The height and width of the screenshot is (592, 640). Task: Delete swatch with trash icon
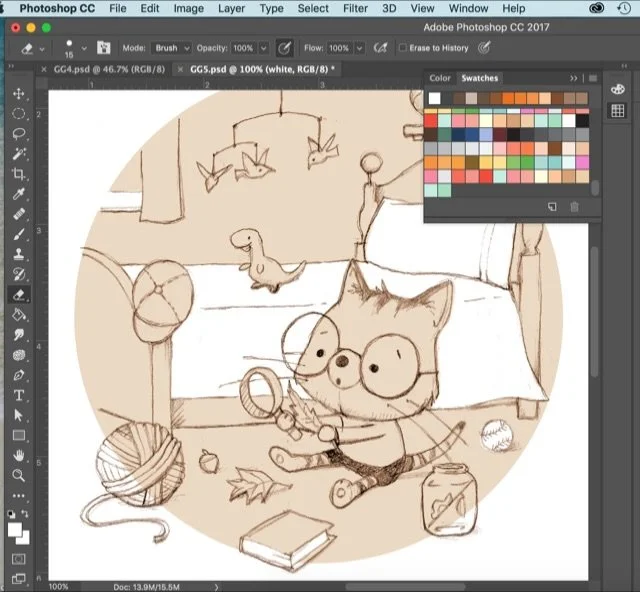(x=574, y=207)
